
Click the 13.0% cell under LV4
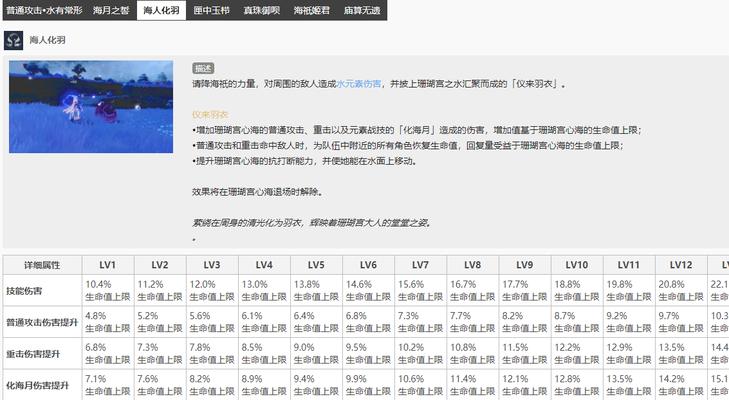(264, 291)
